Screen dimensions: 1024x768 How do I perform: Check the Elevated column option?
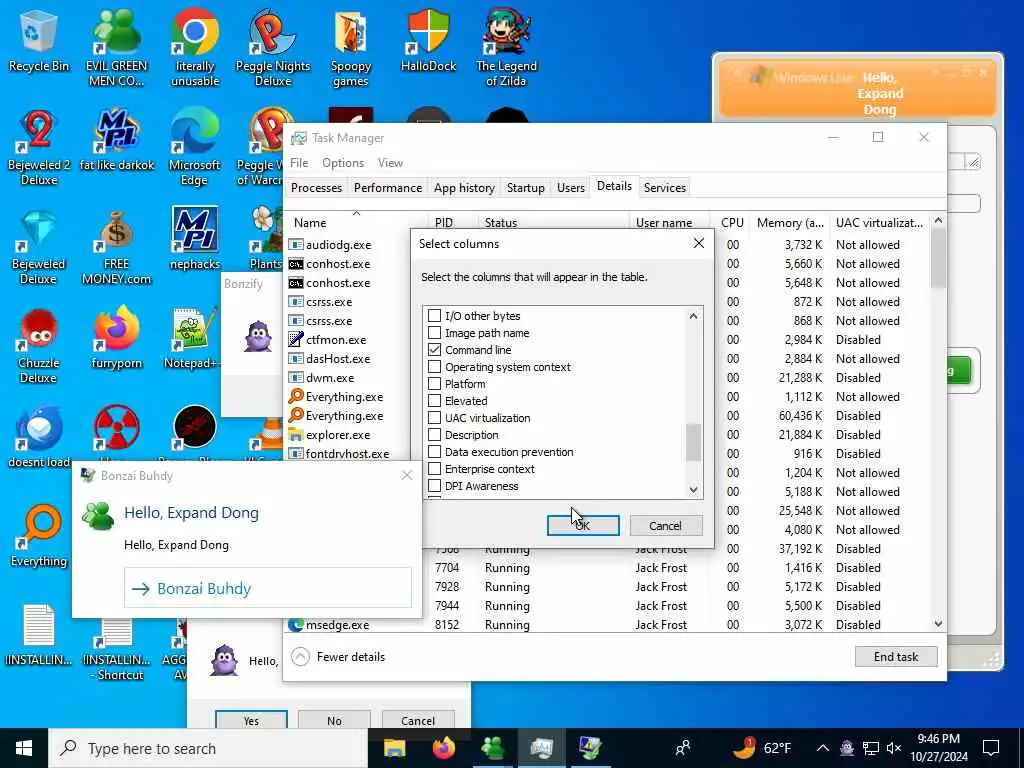pyautogui.click(x=434, y=400)
